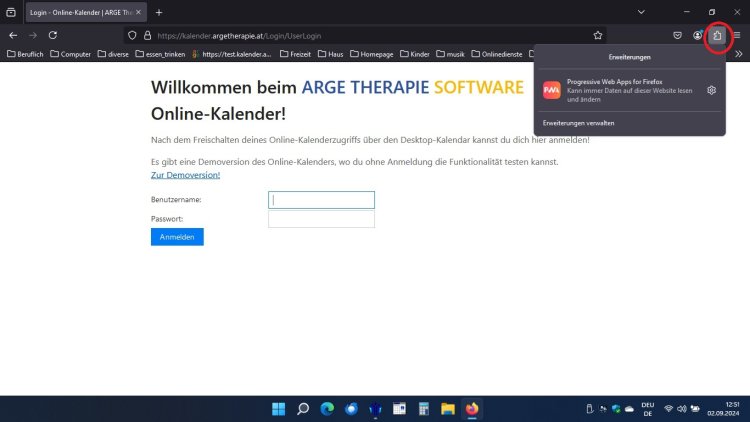Open the Firefox hamburger menu
The height and width of the screenshot is (422, 750).
coord(737,35)
